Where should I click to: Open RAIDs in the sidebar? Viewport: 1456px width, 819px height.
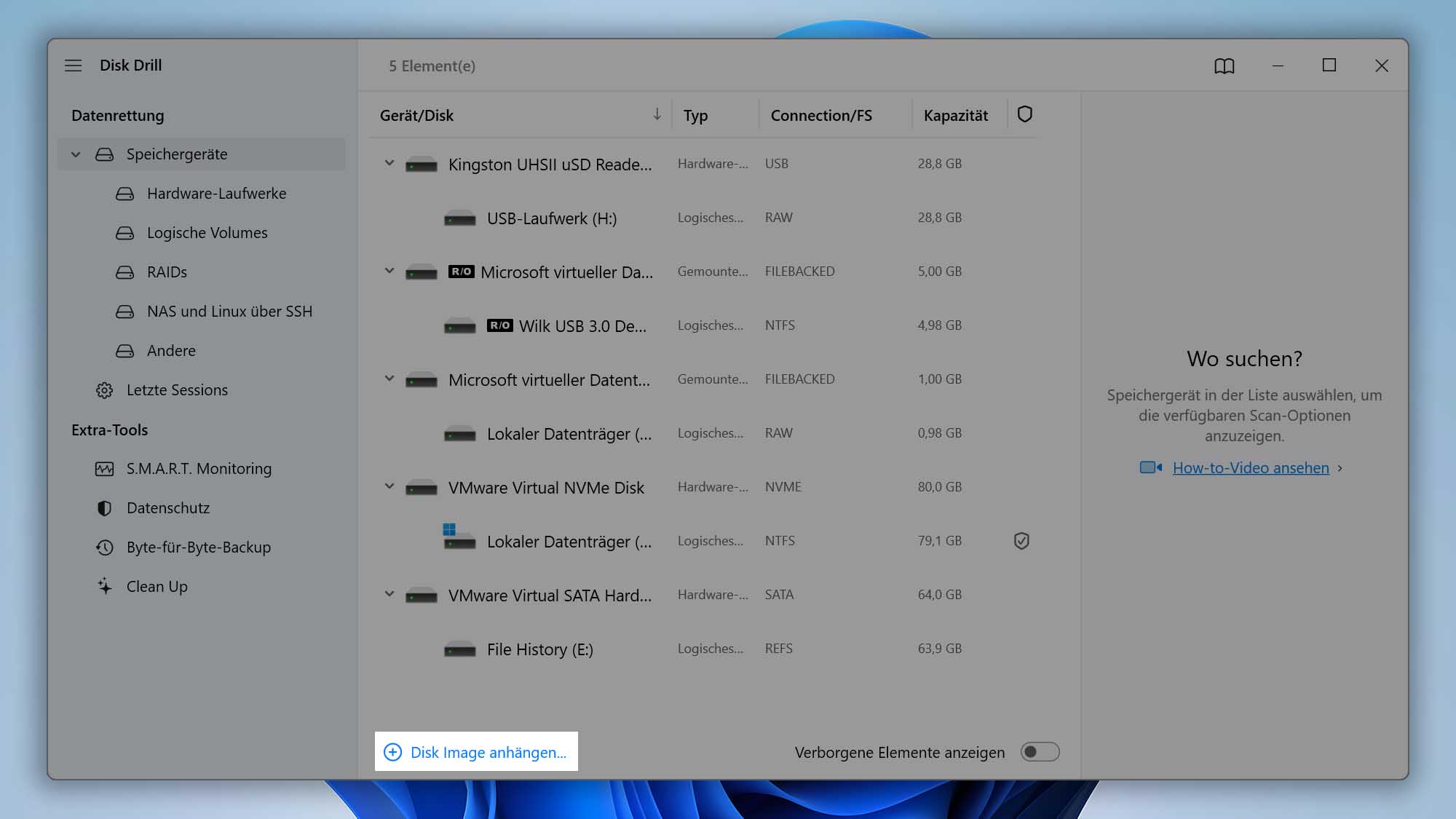tap(167, 272)
